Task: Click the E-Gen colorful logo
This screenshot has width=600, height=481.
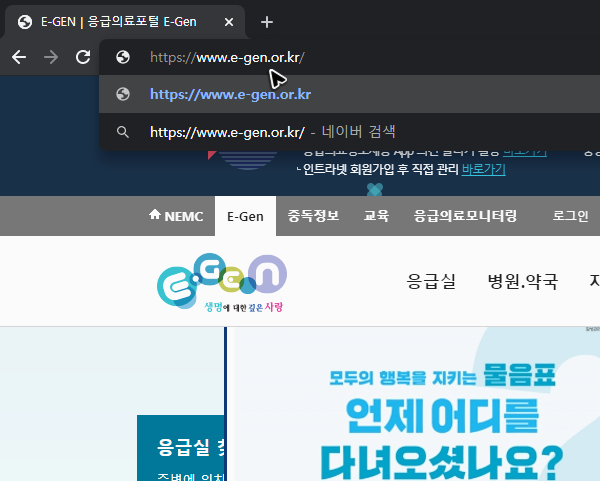Action: (x=222, y=282)
